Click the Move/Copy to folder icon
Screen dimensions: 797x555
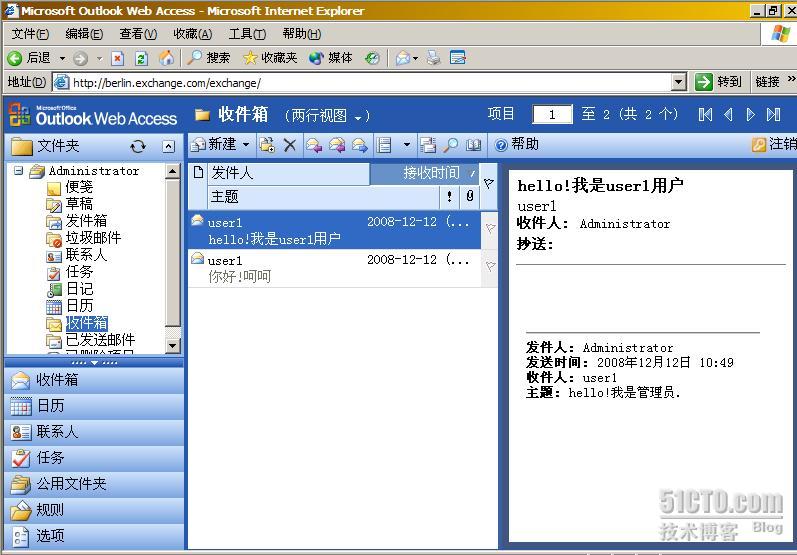point(267,145)
